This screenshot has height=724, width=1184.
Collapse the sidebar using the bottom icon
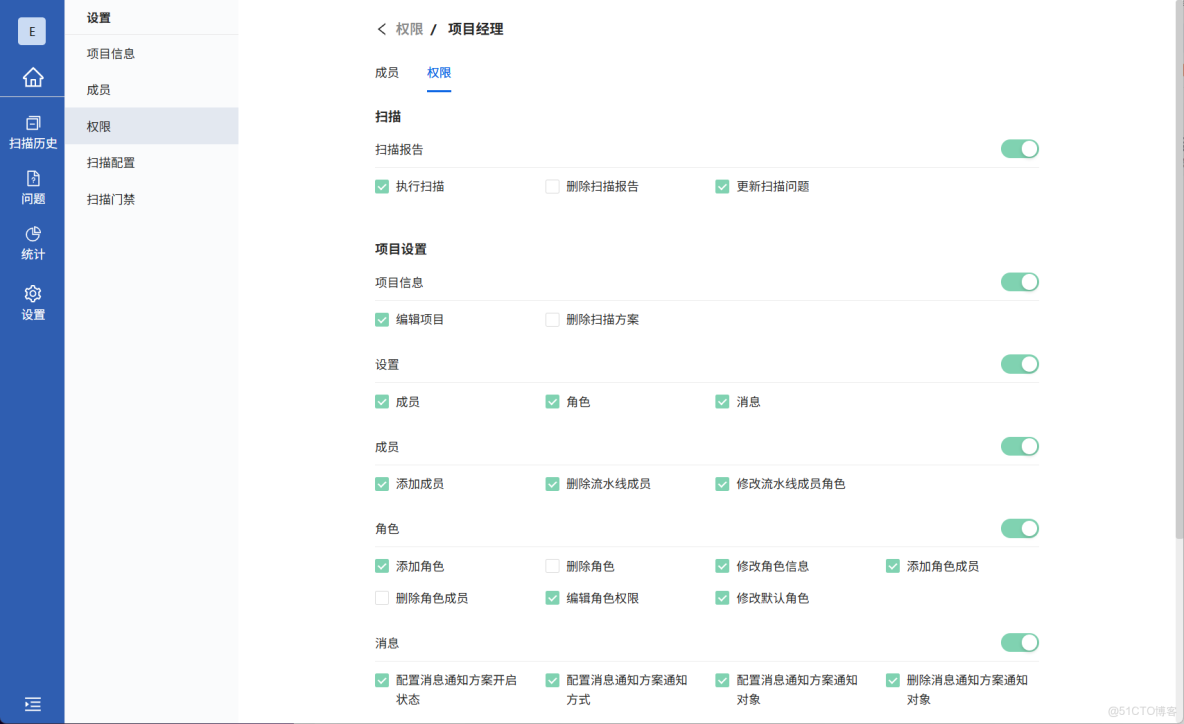click(x=33, y=704)
